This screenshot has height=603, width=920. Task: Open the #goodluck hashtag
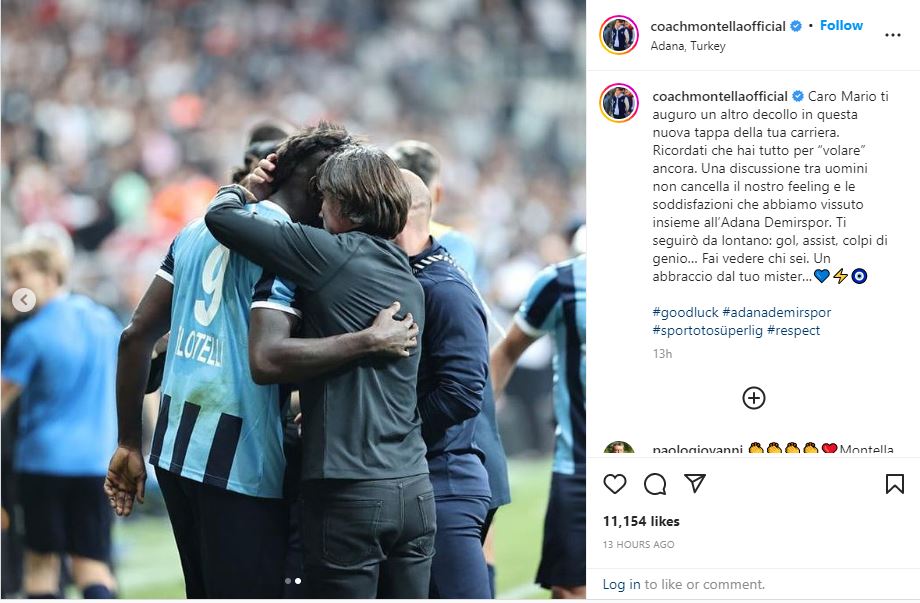(684, 312)
